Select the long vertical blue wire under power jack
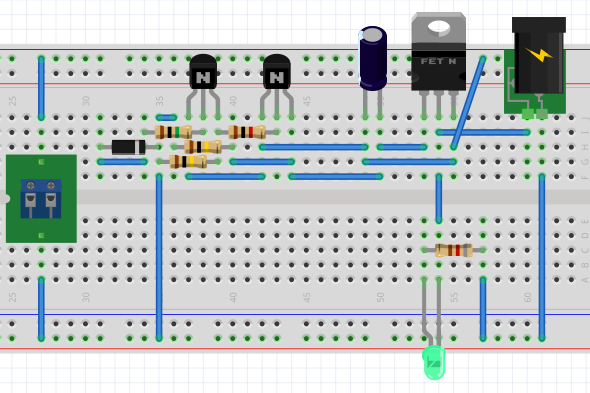590x393 pixels. pyautogui.click(x=542, y=257)
